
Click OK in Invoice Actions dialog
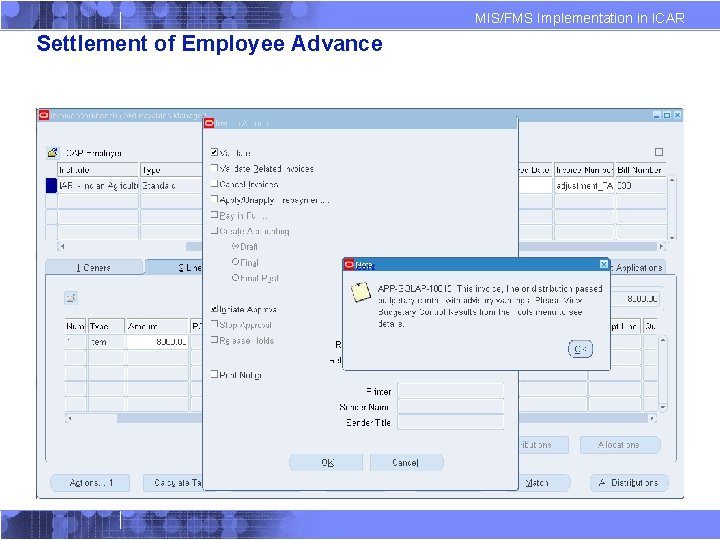point(326,462)
